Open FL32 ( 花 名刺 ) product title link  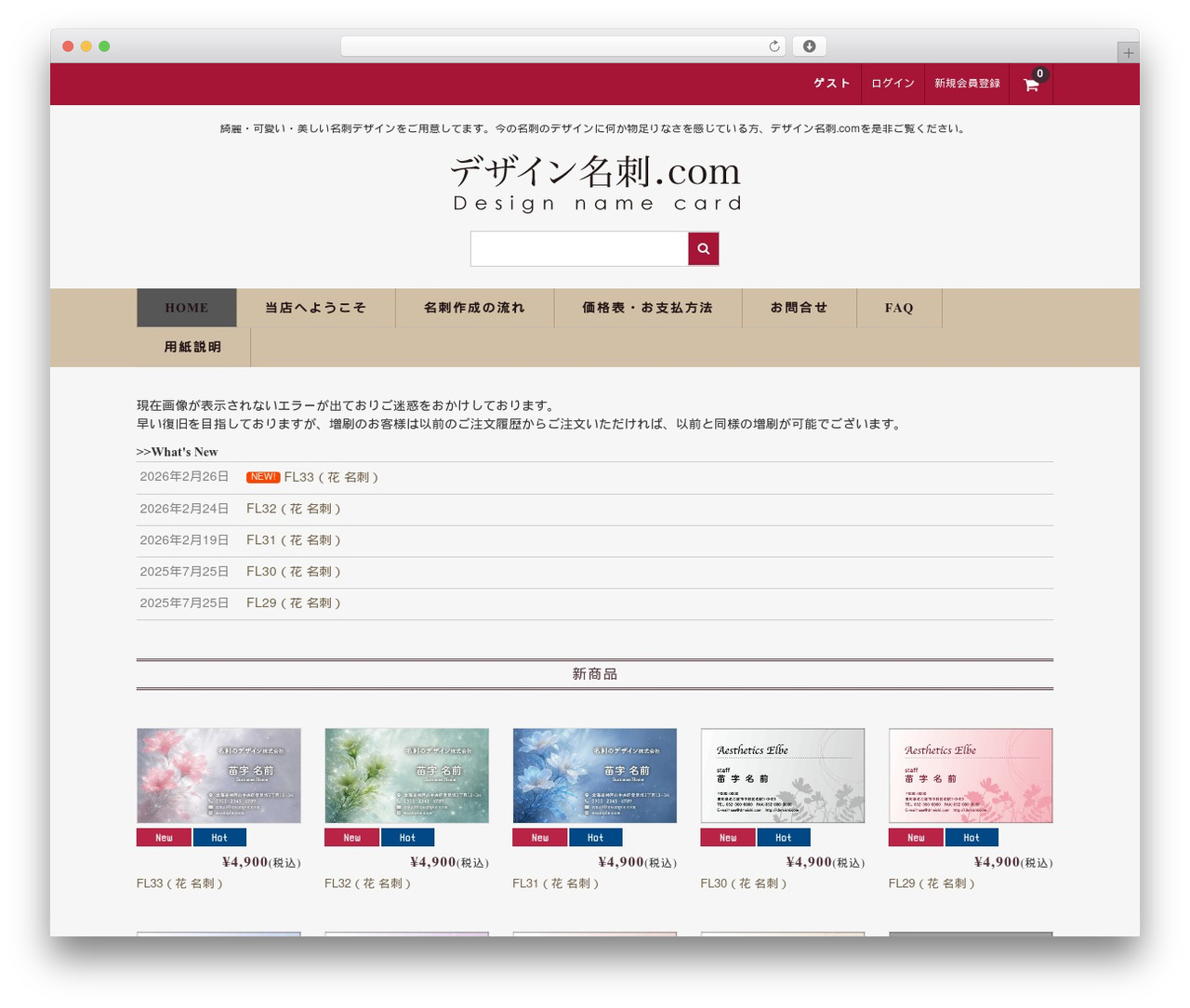click(367, 883)
